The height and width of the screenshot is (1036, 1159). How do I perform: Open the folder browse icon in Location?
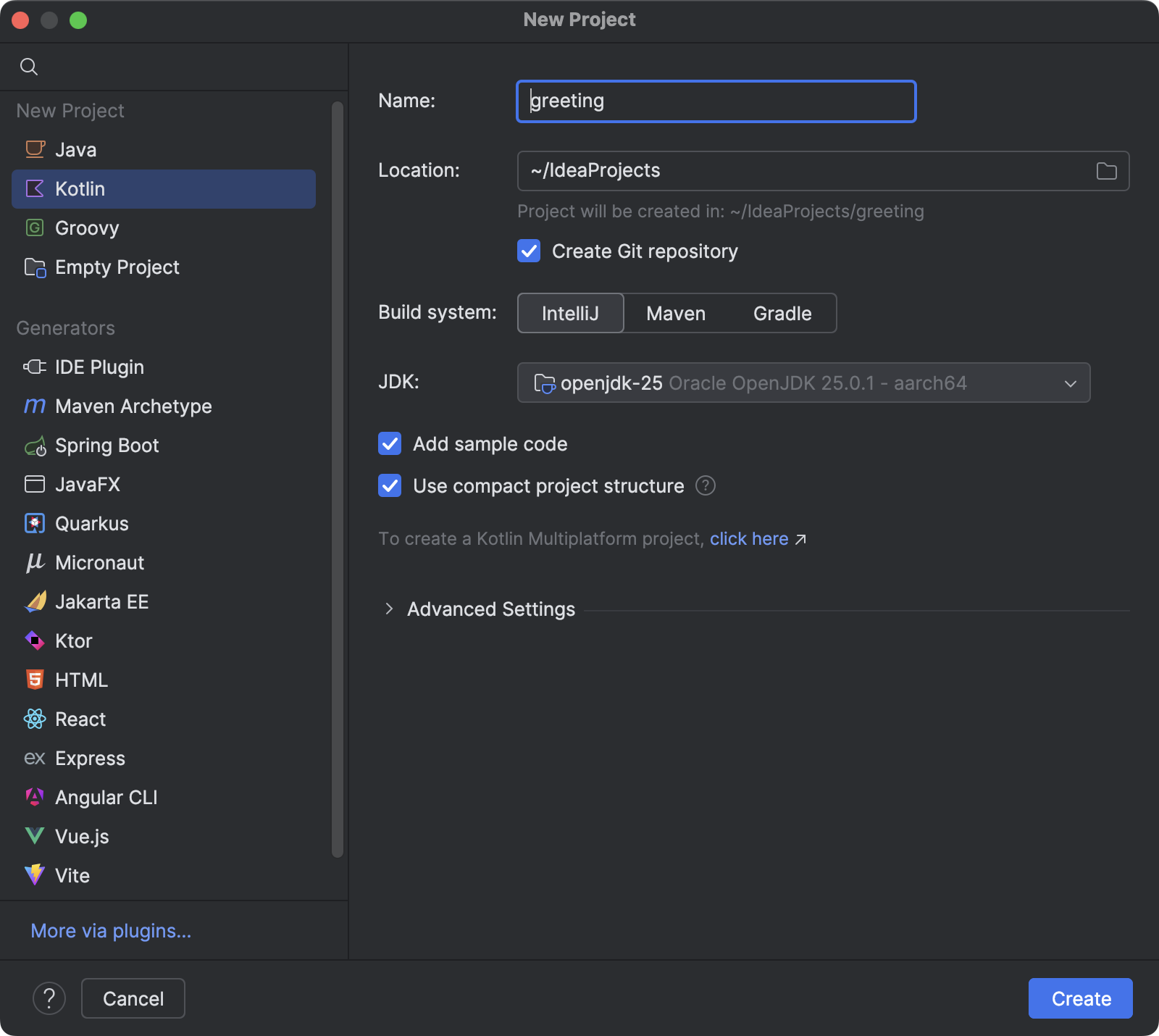click(1106, 171)
